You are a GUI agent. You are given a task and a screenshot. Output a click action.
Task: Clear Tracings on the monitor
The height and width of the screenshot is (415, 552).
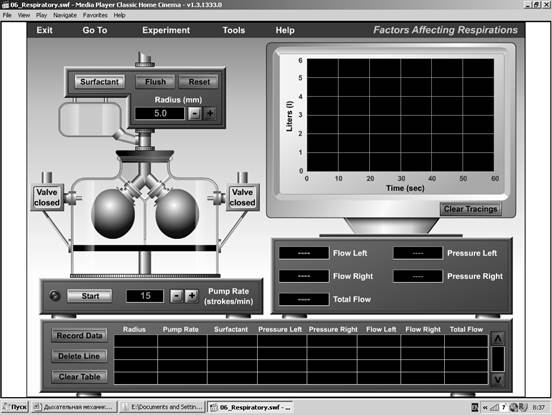click(x=470, y=209)
